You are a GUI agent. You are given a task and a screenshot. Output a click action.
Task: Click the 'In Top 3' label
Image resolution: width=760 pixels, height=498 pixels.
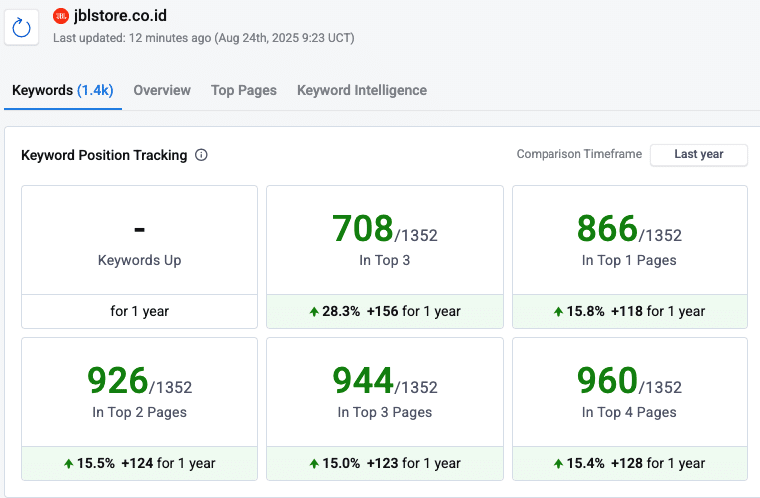(385, 260)
